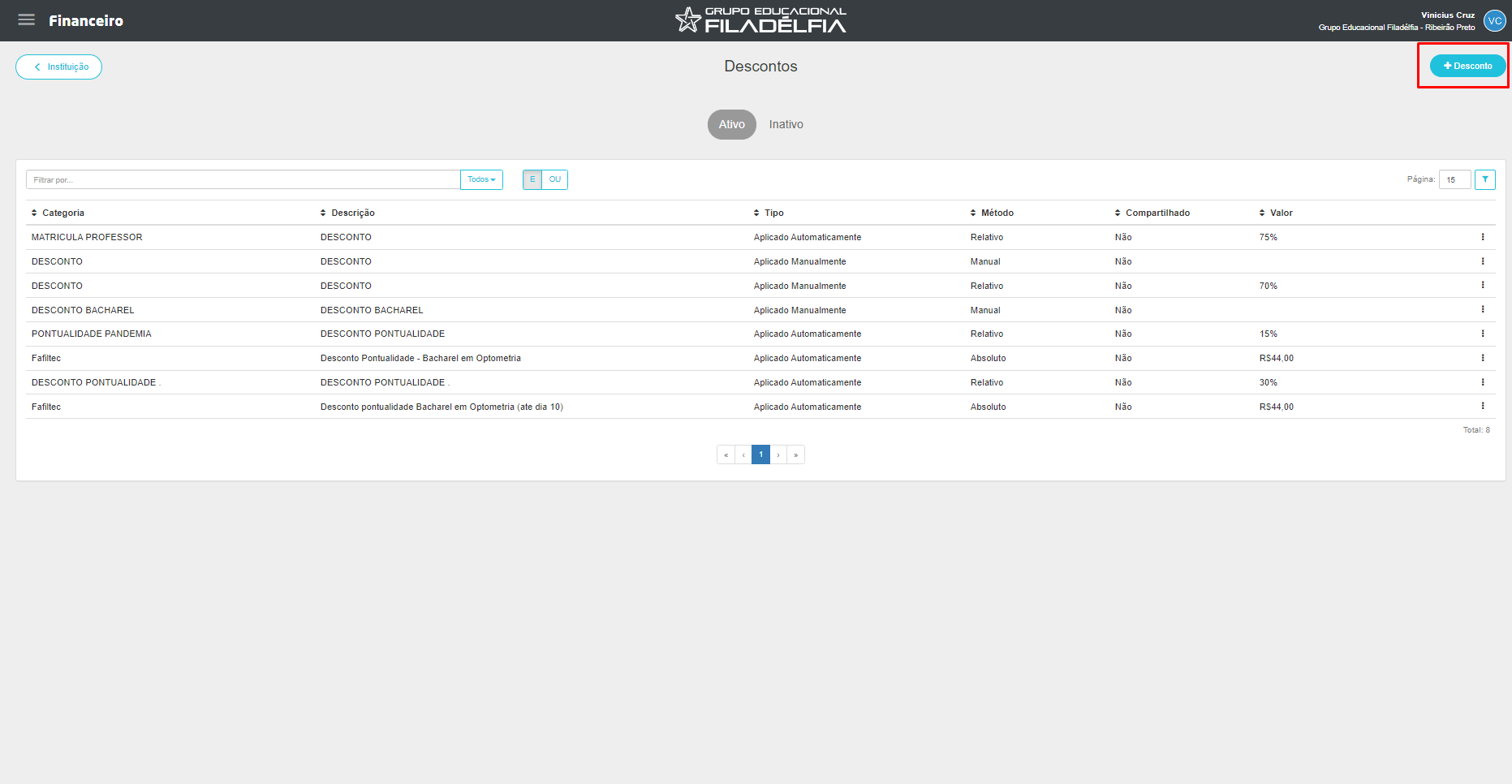Select the E filter logic toggle
The width and height of the screenshot is (1512, 784).
point(532,179)
